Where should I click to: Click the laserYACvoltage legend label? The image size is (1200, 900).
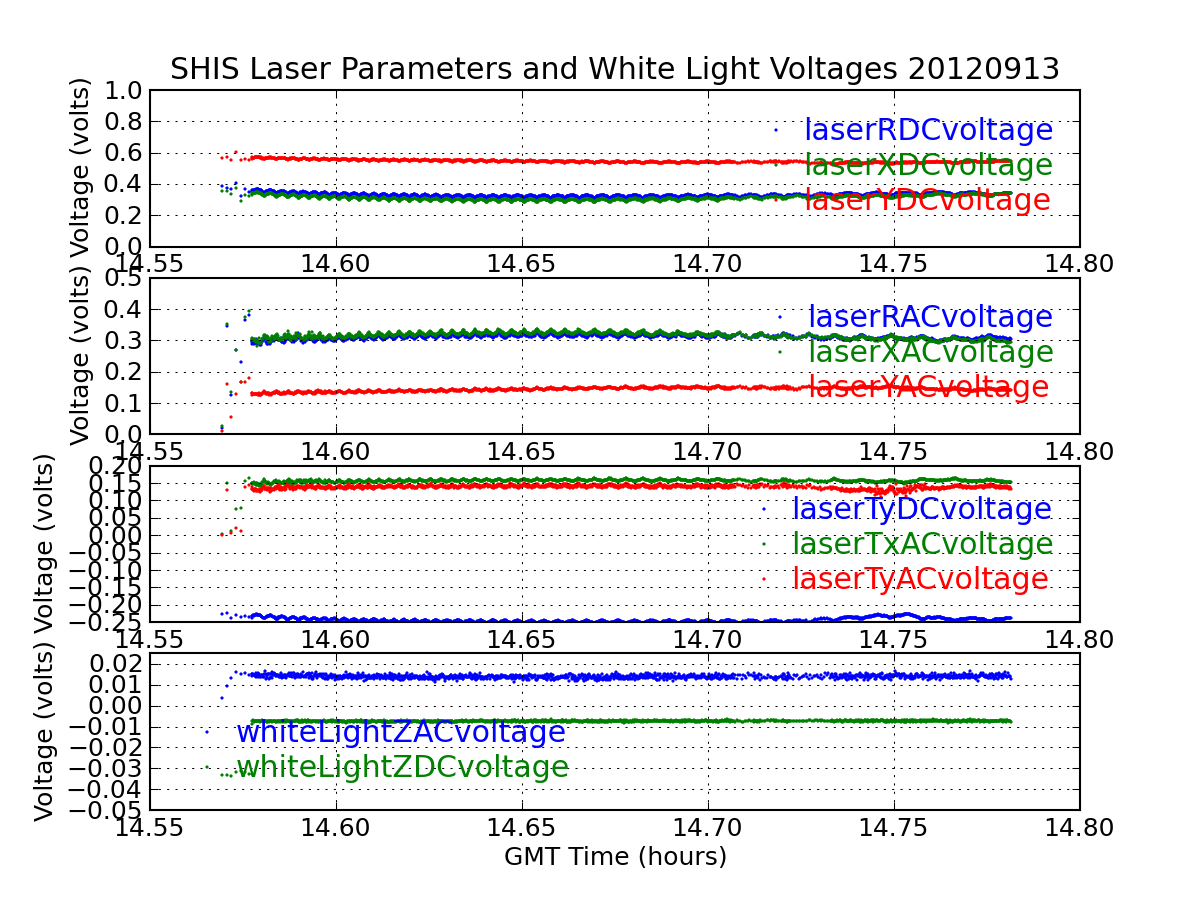(928, 387)
